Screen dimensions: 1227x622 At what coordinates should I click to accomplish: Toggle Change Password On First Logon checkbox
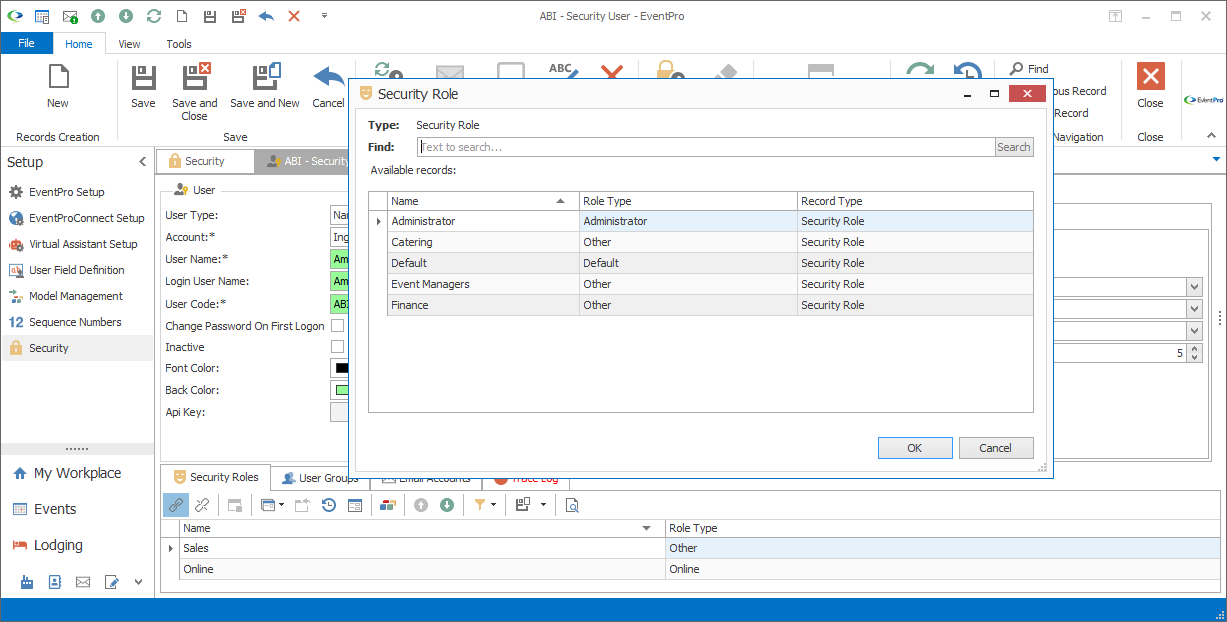coord(338,326)
